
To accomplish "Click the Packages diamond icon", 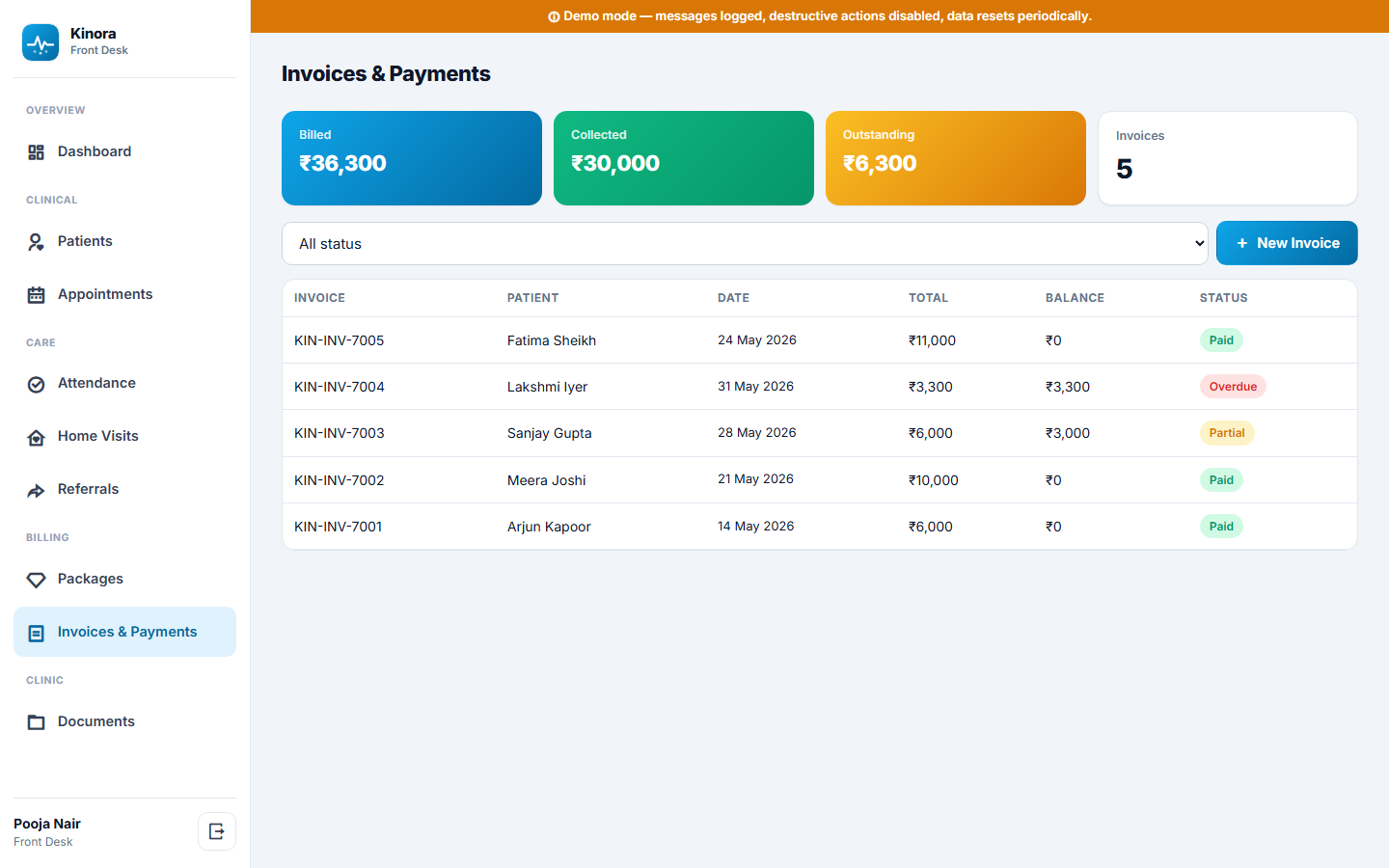I will click(37, 580).
